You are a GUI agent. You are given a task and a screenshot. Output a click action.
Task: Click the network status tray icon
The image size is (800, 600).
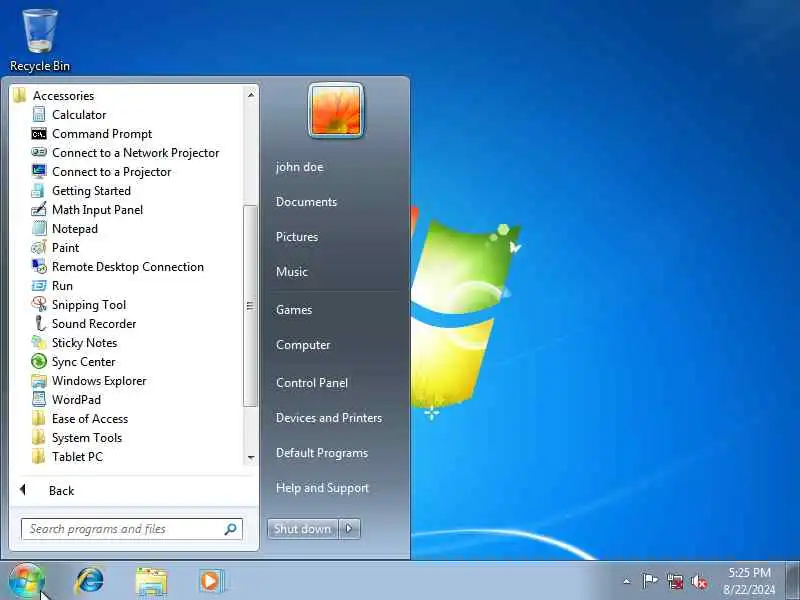[x=675, y=582]
